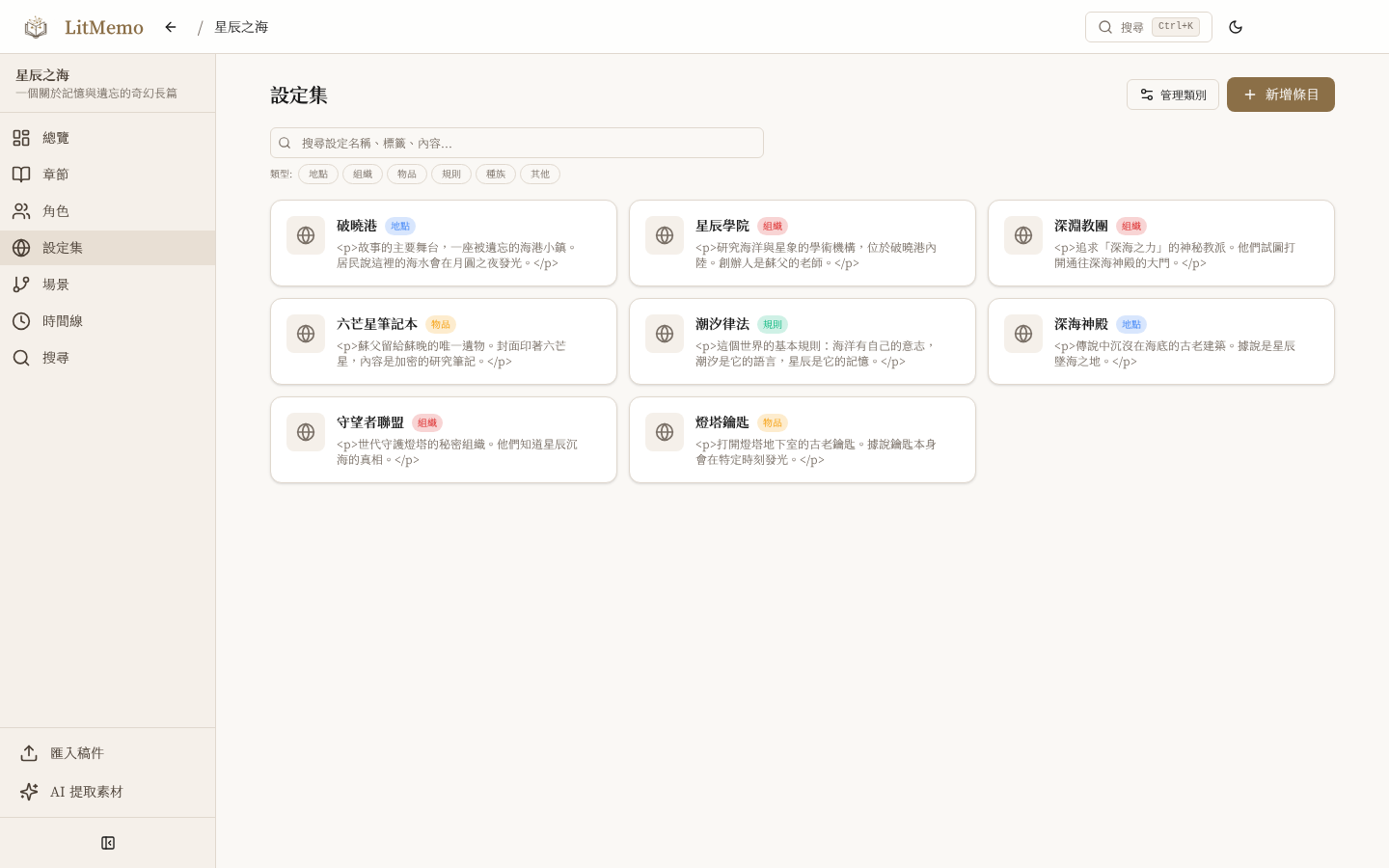
Task: Click the back arrow in top bar
Action: (171, 27)
